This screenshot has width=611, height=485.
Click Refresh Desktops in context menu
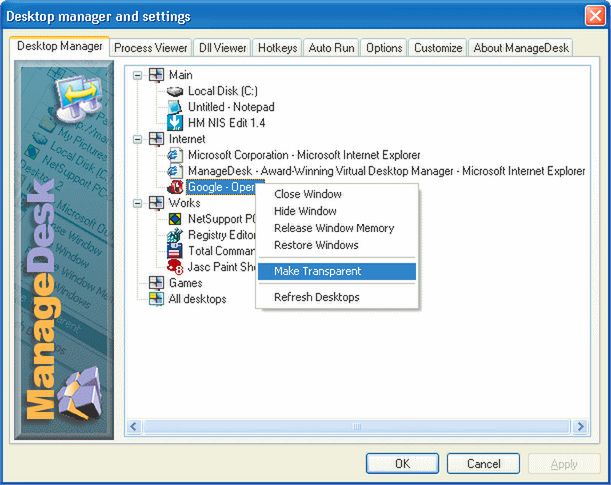tap(337, 297)
